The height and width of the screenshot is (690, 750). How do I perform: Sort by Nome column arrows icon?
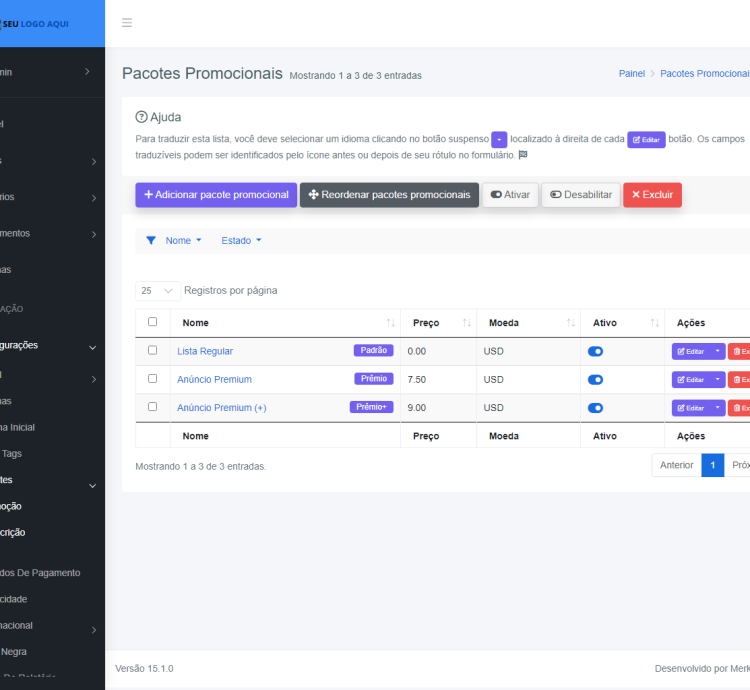(x=390, y=323)
